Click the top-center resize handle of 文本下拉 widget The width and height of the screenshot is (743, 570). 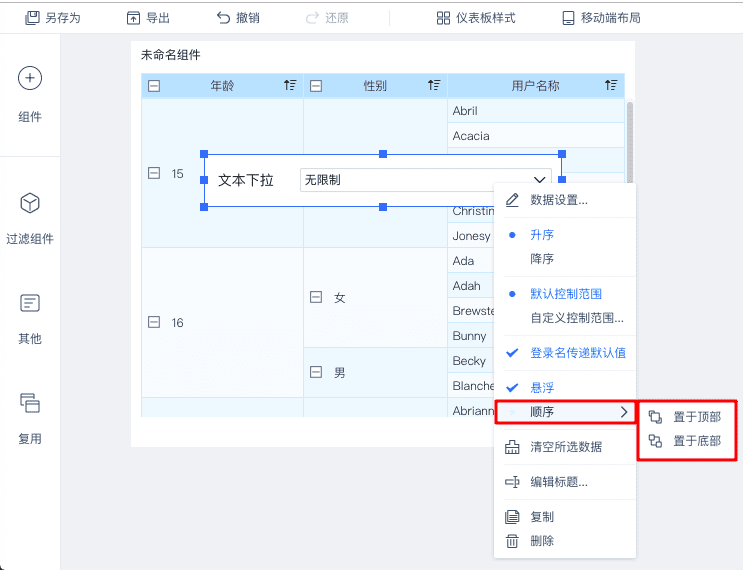coord(383,154)
